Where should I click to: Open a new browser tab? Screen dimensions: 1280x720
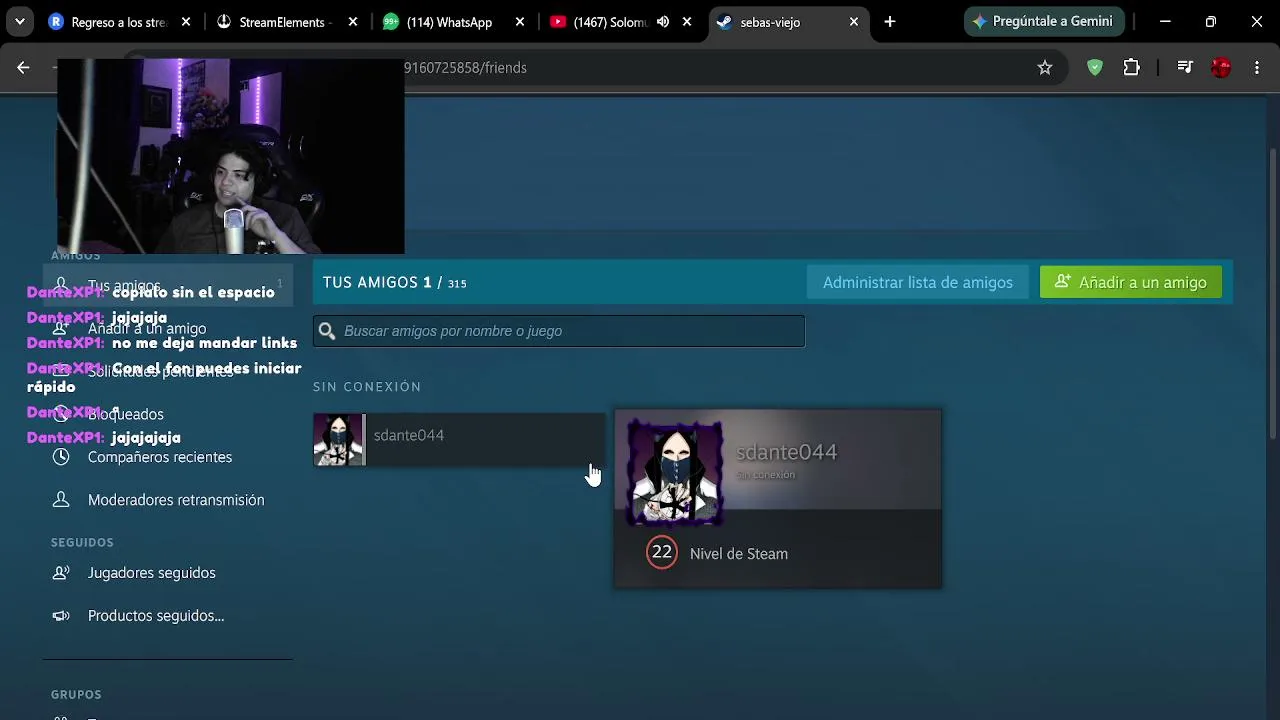coord(890,22)
